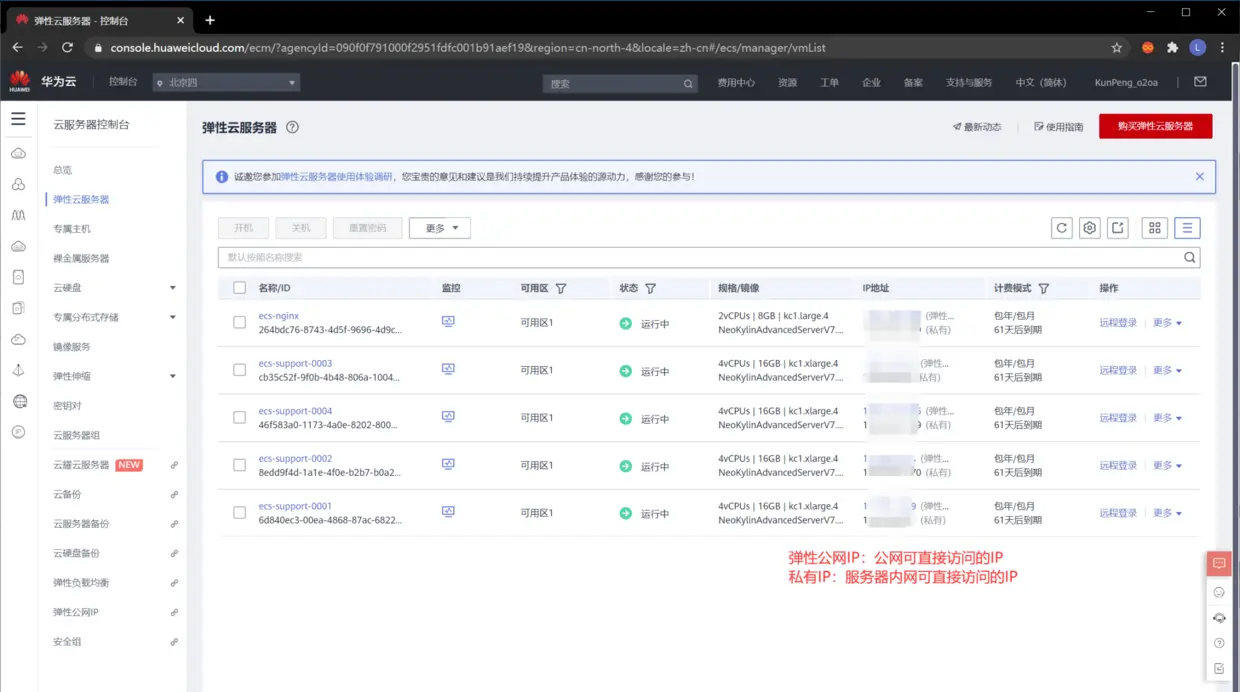Expand the 云硬盘 sidebar item
1240x692 pixels.
coord(114,288)
